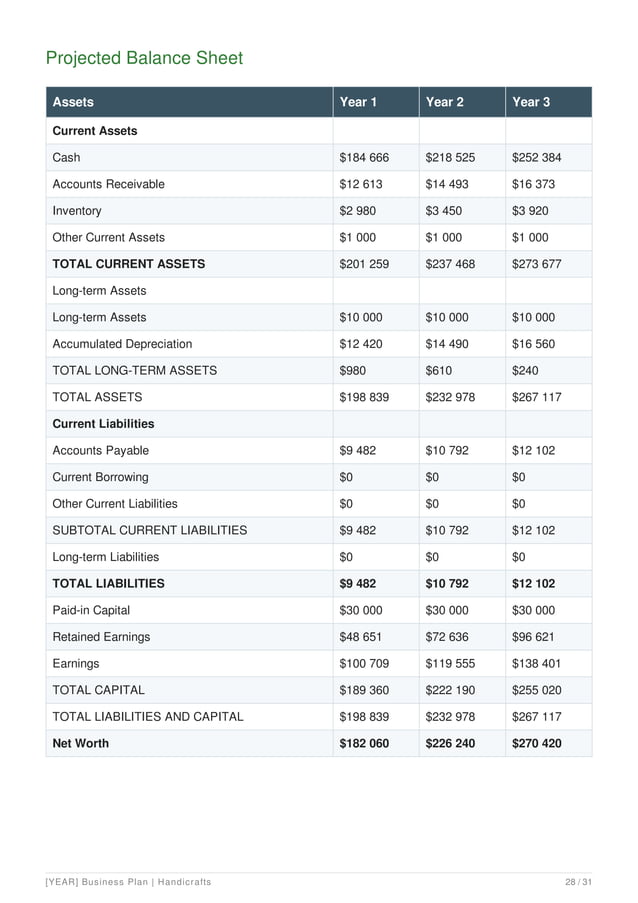Select the TOTAL LIABILITIES row label

pos(108,583)
